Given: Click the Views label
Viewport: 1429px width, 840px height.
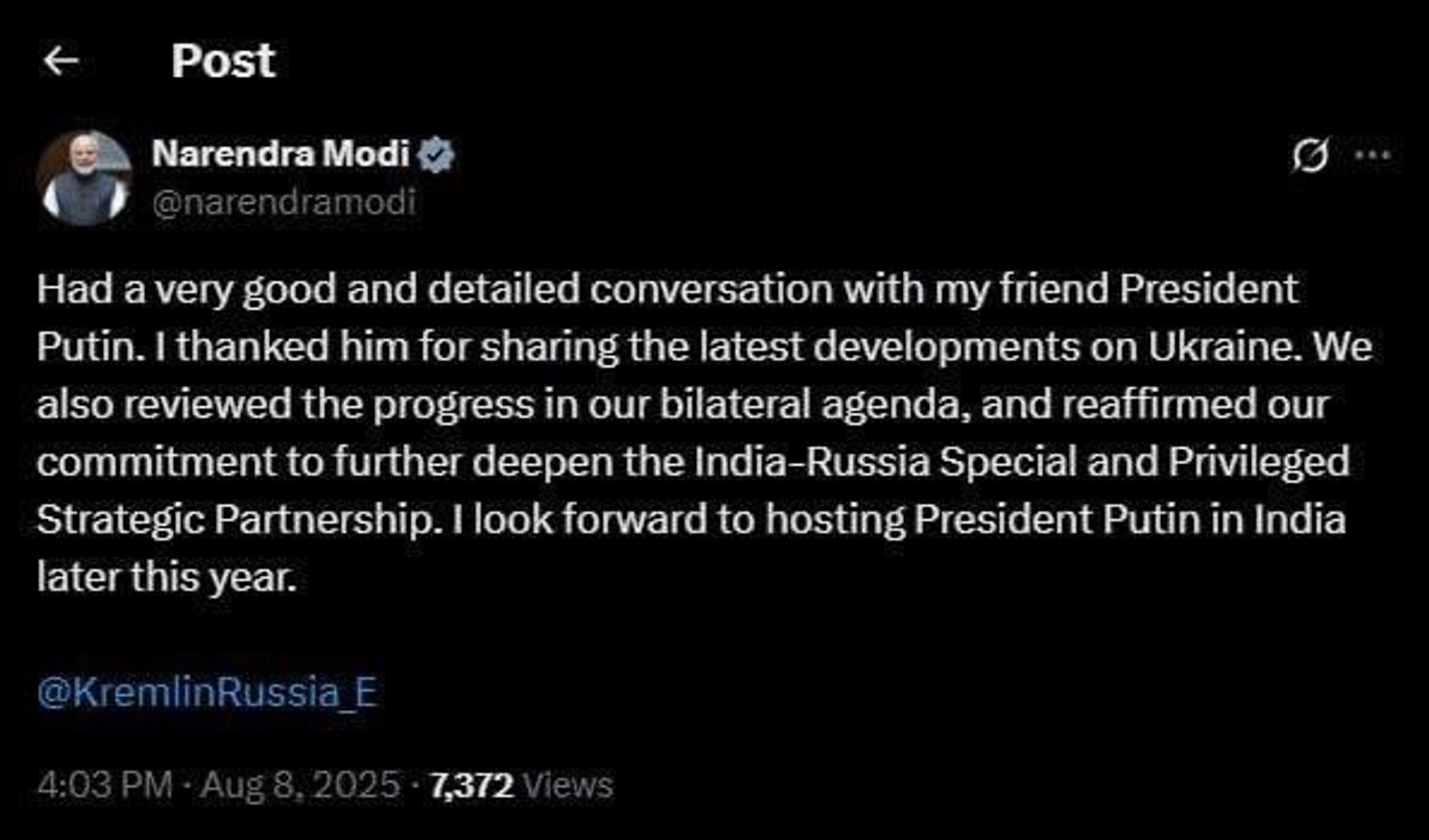Looking at the screenshot, I should tap(568, 786).
